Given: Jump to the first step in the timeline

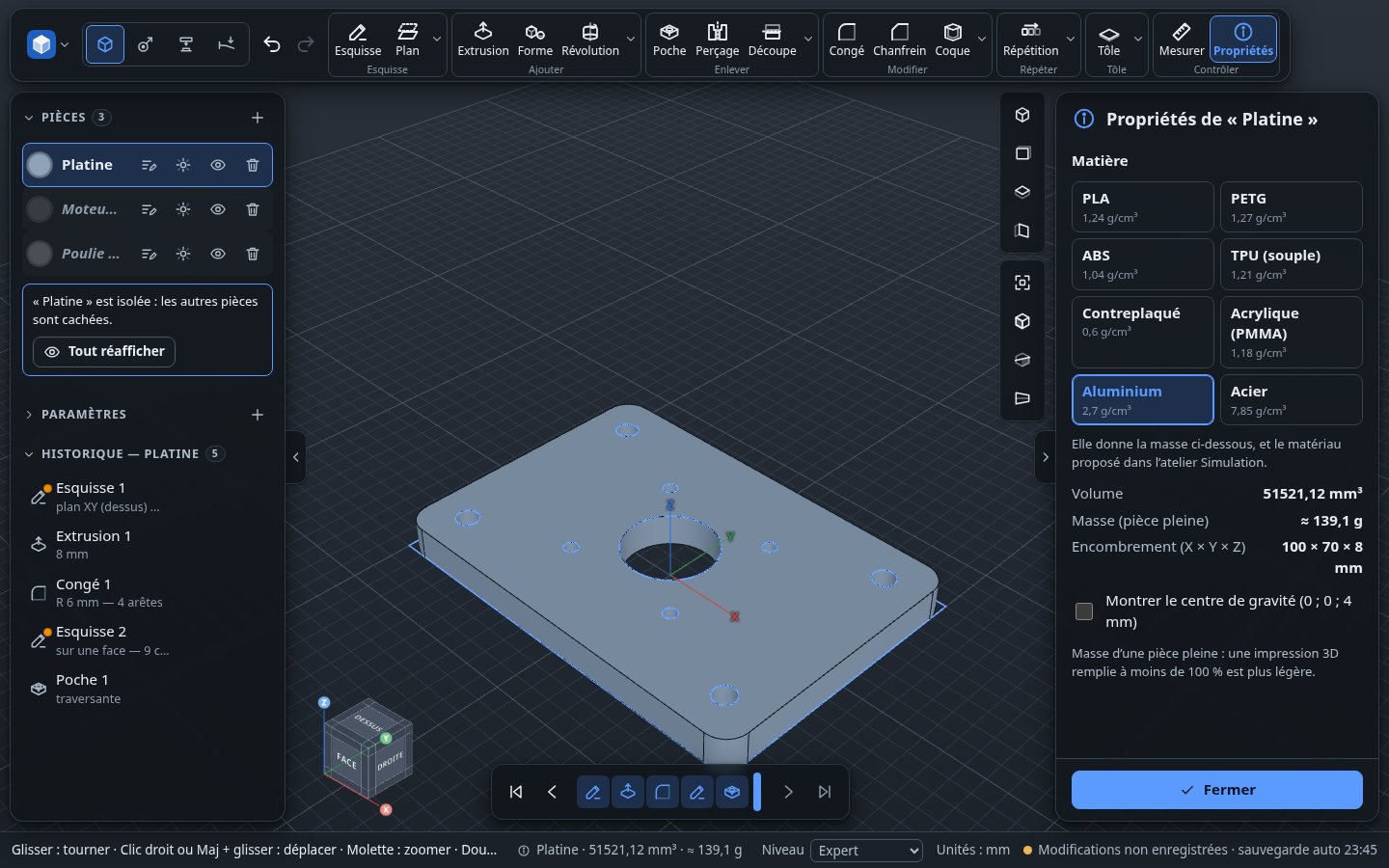Looking at the screenshot, I should coord(516,792).
